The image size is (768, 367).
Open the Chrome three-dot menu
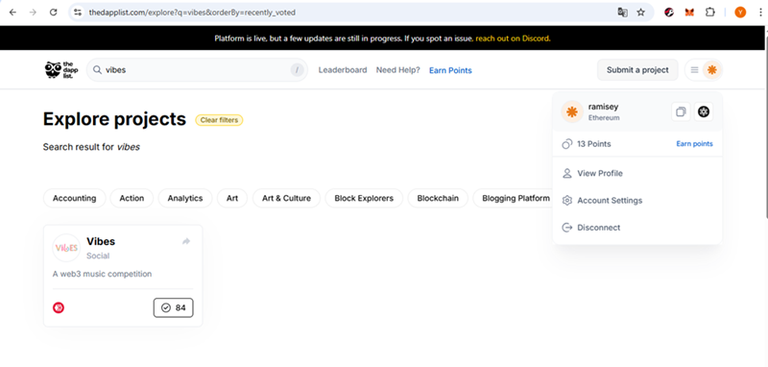pos(761,12)
